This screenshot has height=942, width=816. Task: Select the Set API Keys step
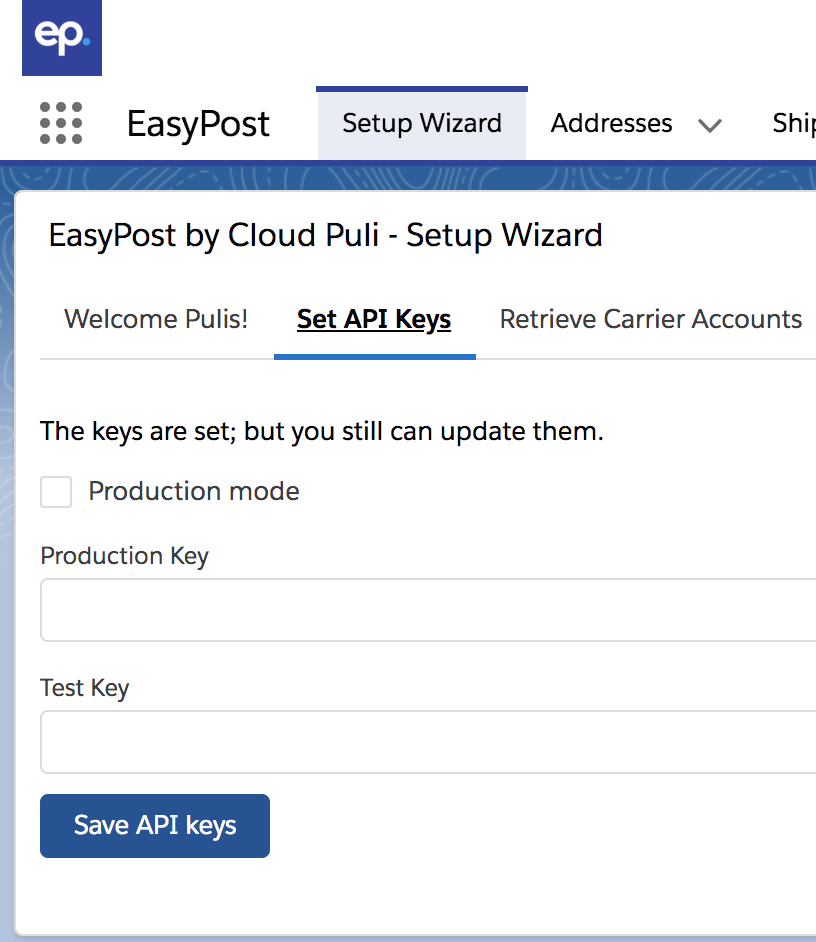click(x=374, y=319)
